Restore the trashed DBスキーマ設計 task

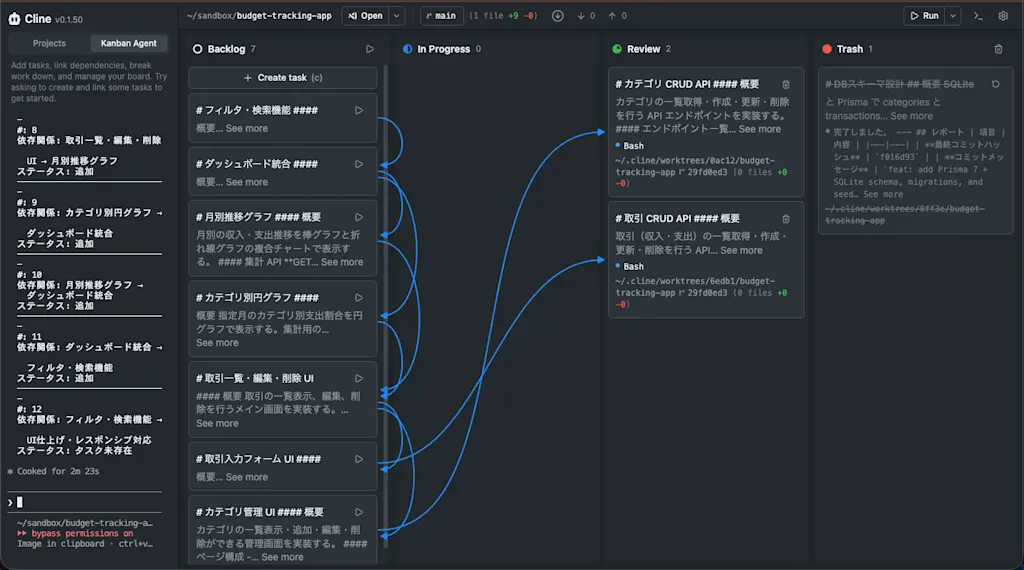click(995, 84)
